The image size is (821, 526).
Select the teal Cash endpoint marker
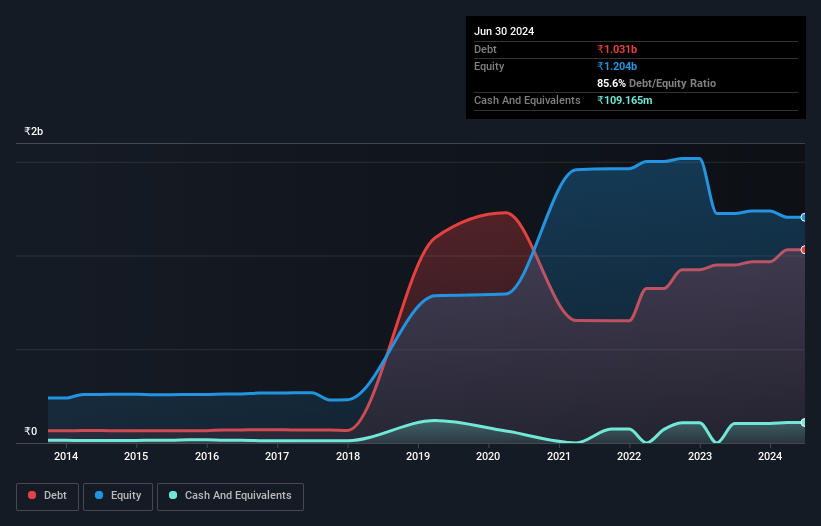click(804, 422)
